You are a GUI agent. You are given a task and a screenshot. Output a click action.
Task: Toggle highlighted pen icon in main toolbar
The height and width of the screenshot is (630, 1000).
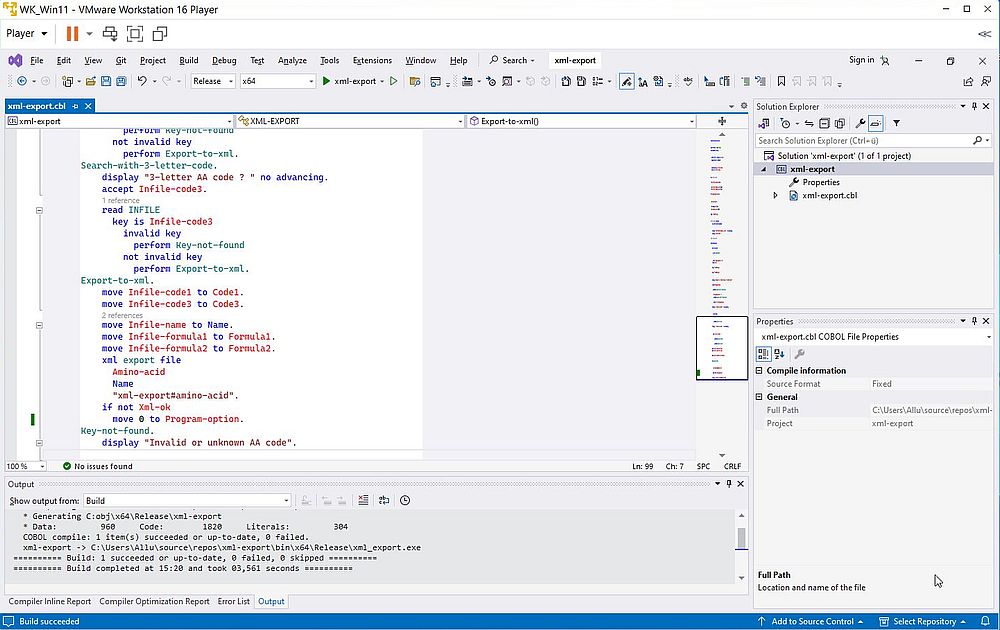coord(626,81)
